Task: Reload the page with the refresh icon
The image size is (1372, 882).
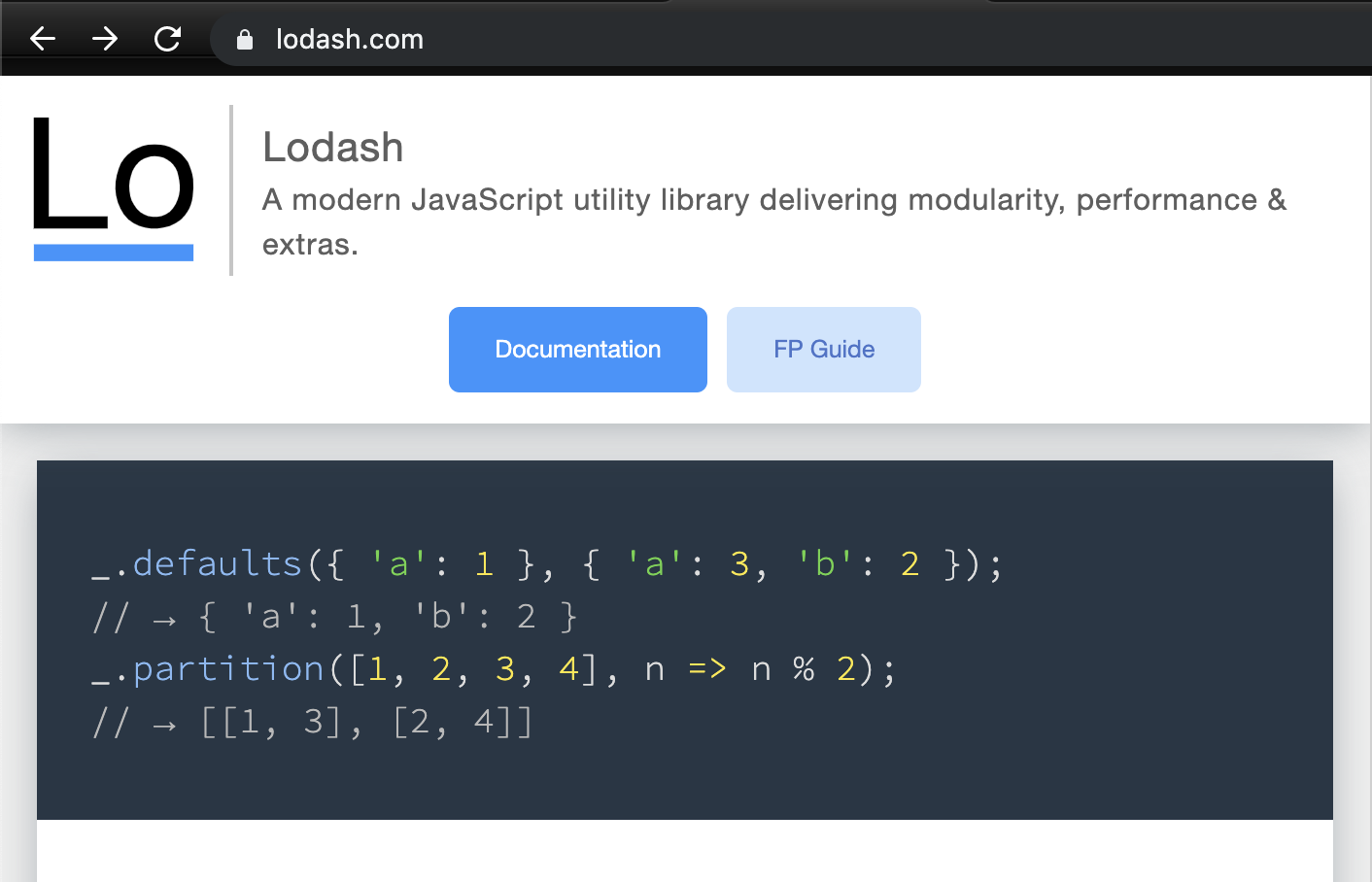Action: (x=167, y=39)
